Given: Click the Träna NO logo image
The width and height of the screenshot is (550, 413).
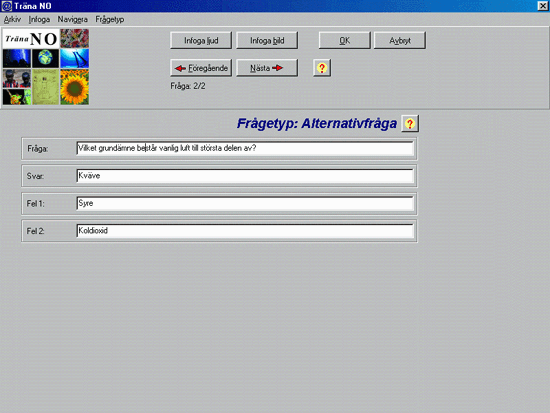Looking at the screenshot, I should pyautogui.click(x=31, y=39).
